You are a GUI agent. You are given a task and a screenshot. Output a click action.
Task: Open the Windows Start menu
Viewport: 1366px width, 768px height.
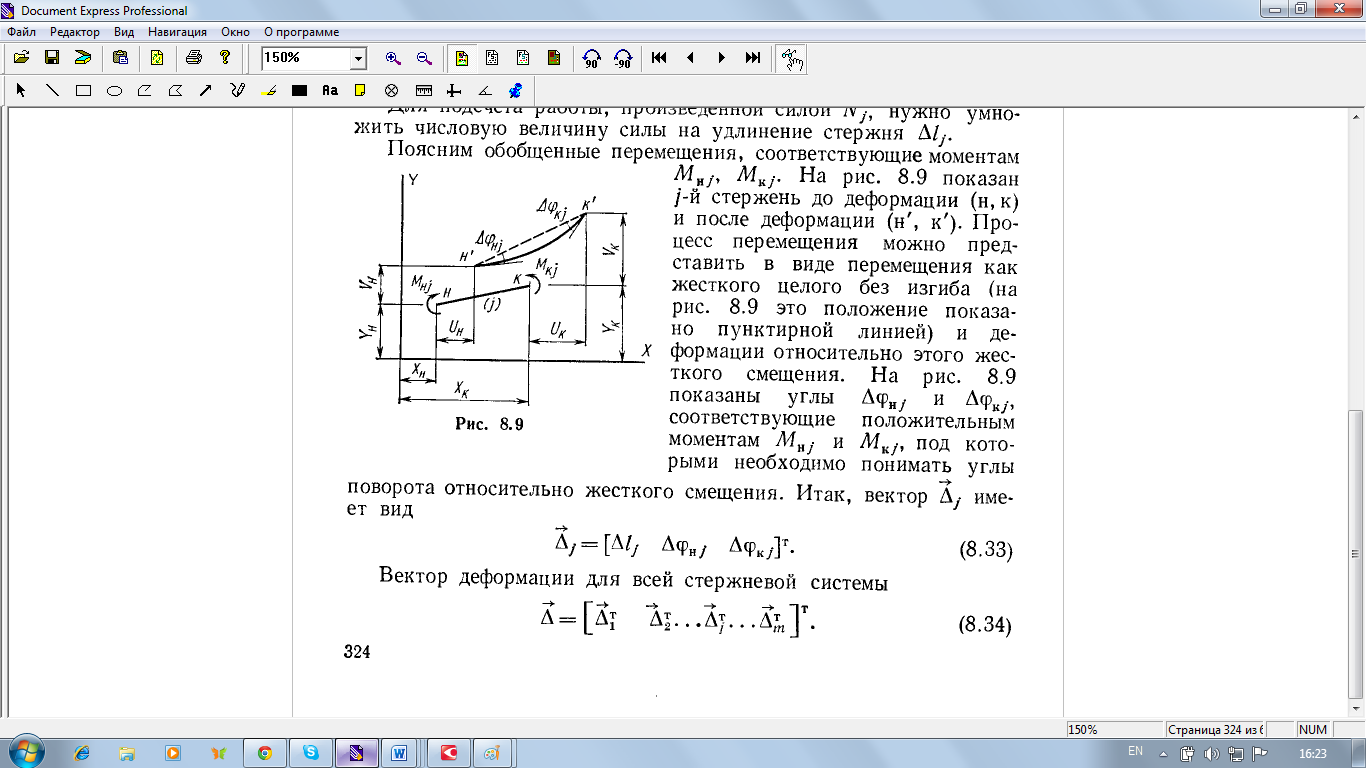[x=26, y=752]
